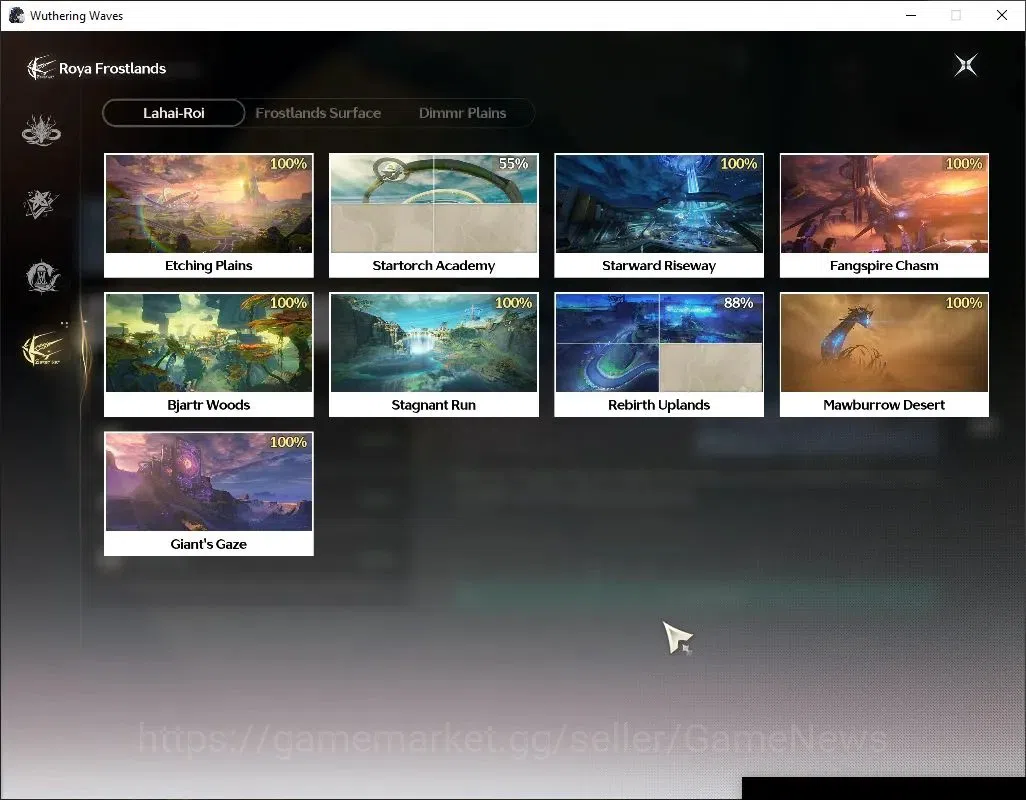Open the Mawburrow Desert area card
Viewport: 1026px width, 800px height.
(x=884, y=355)
